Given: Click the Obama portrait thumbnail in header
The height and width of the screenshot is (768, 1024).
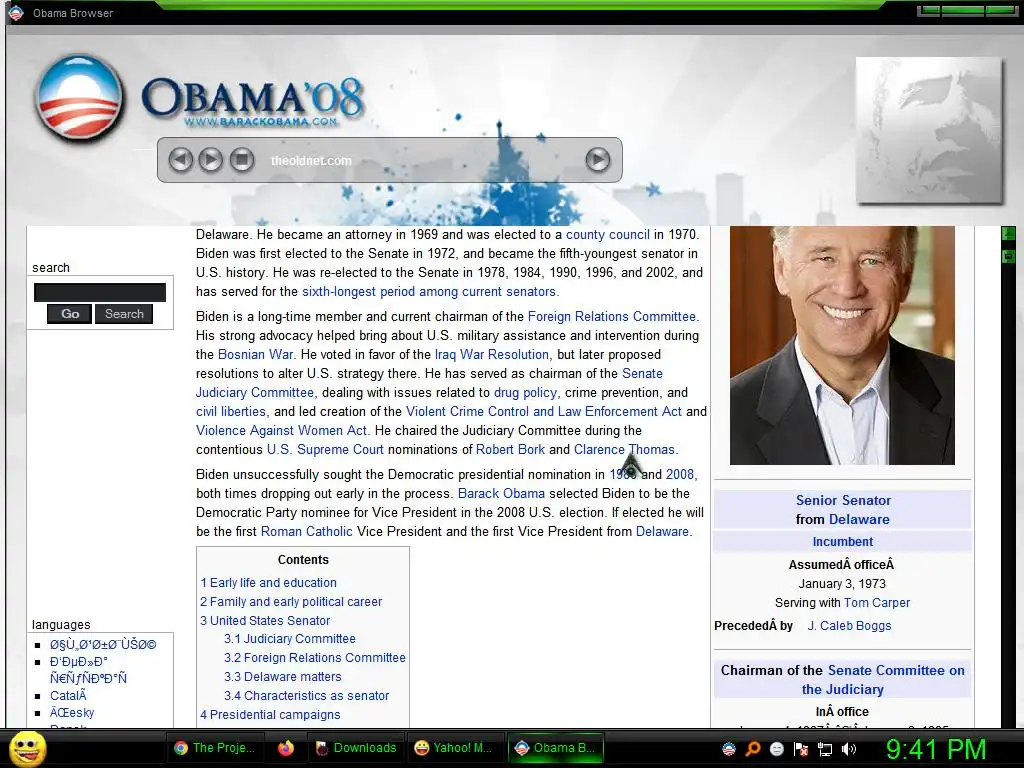Looking at the screenshot, I should pyautogui.click(x=929, y=131).
